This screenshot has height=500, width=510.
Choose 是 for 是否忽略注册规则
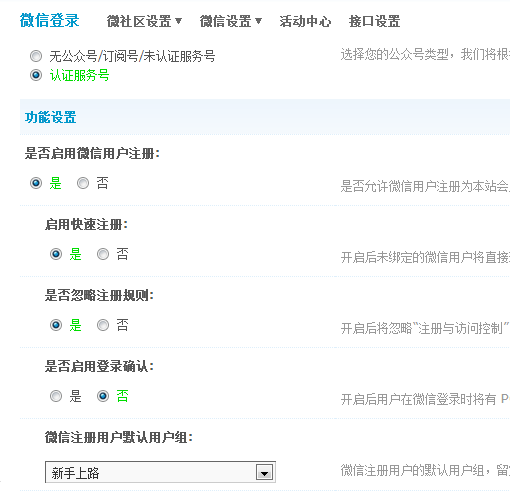pos(56,325)
